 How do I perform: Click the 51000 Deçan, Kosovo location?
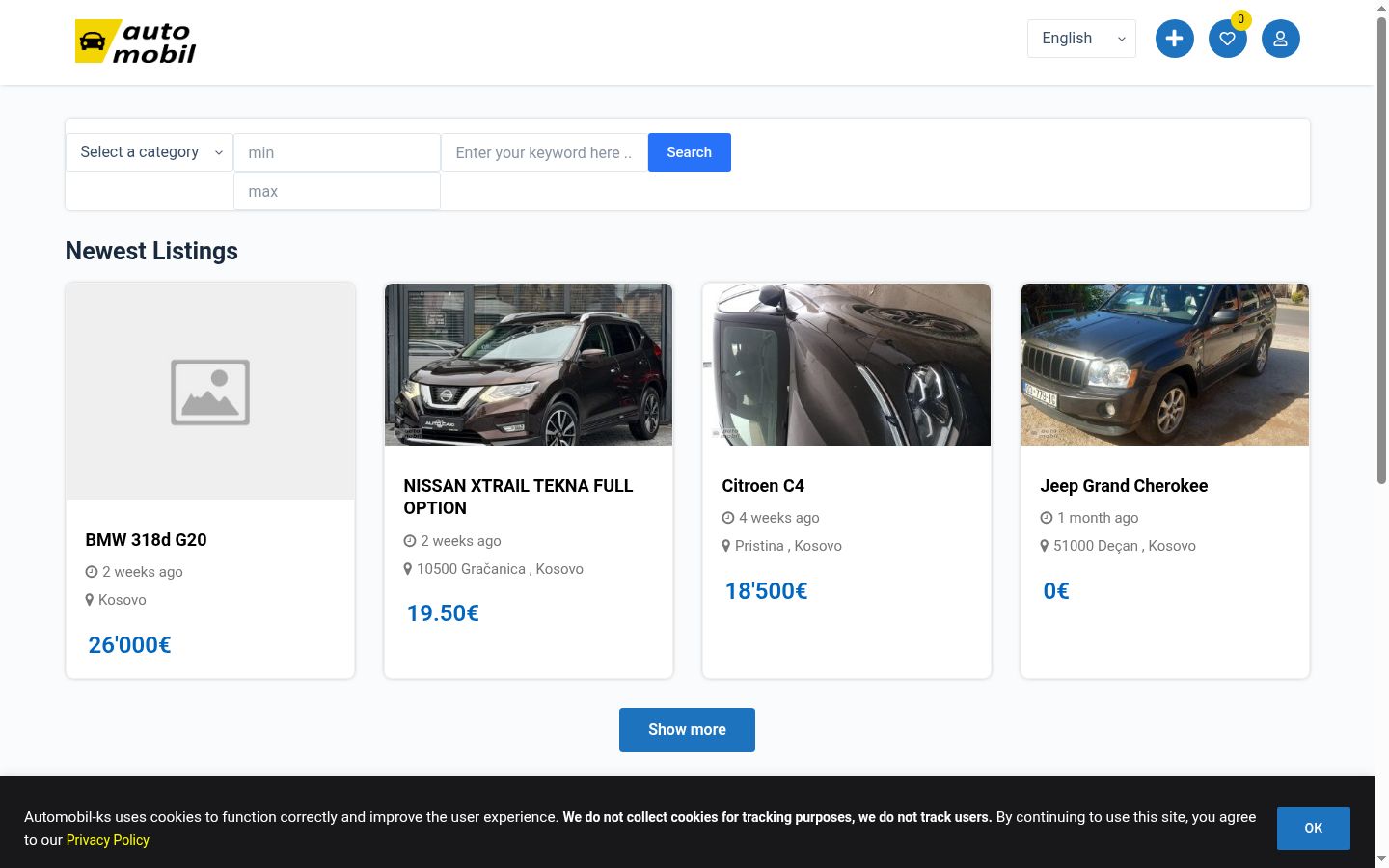[x=1125, y=546]
